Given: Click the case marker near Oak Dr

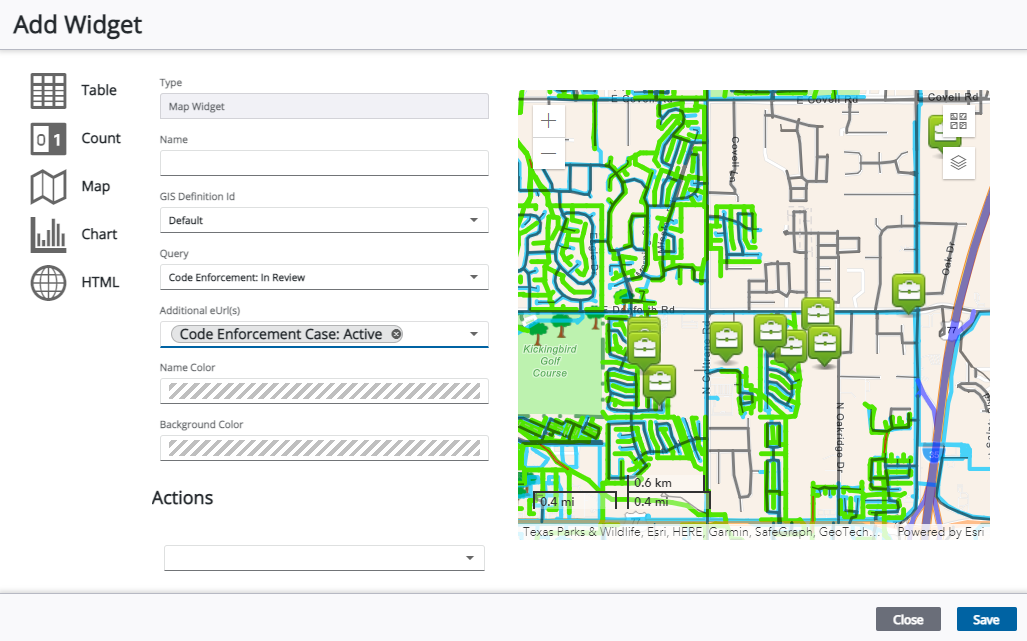Looking at the screenshot, I should (908, 291).
